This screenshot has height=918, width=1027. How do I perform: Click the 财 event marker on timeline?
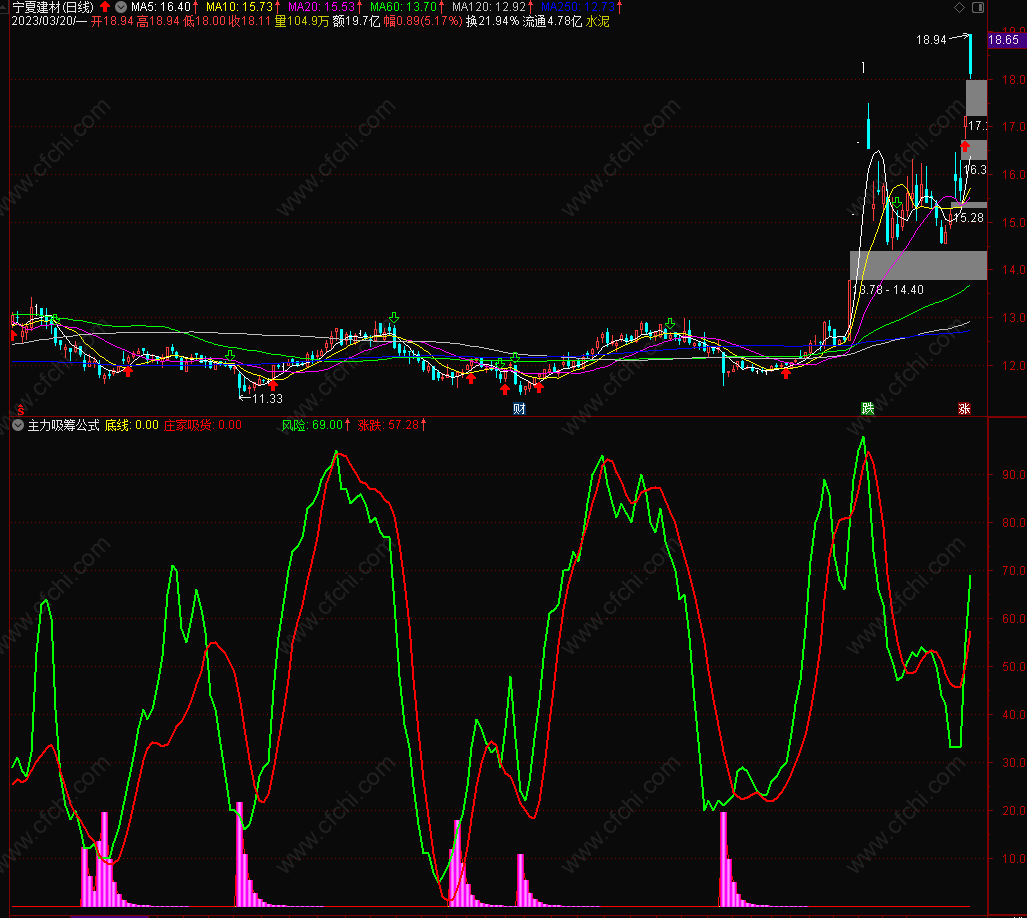click(519, 409)
